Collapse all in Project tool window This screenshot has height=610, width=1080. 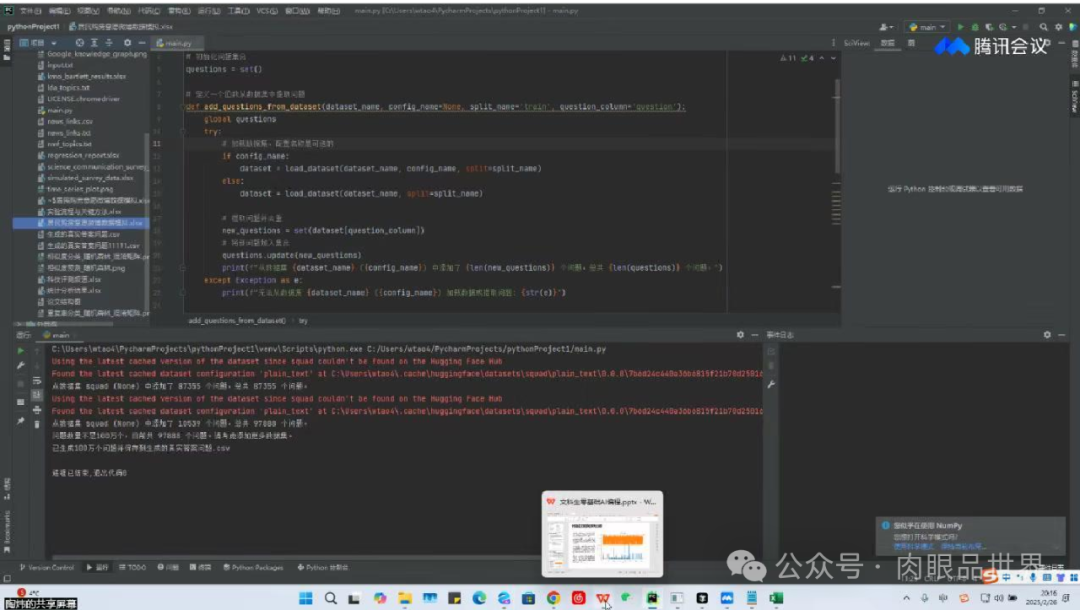pos(109,43)
